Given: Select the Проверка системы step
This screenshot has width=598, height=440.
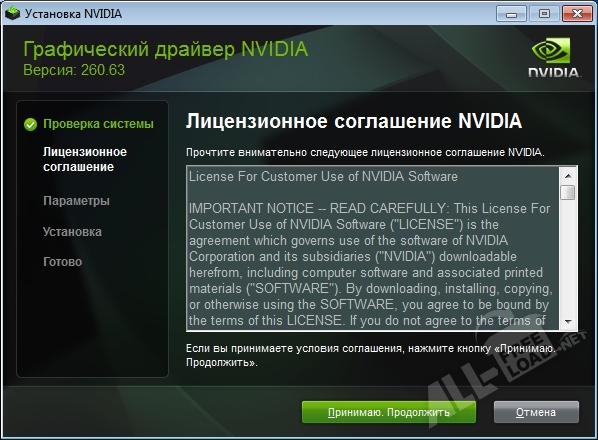Looking at the screenshot, I should point(98,124).
